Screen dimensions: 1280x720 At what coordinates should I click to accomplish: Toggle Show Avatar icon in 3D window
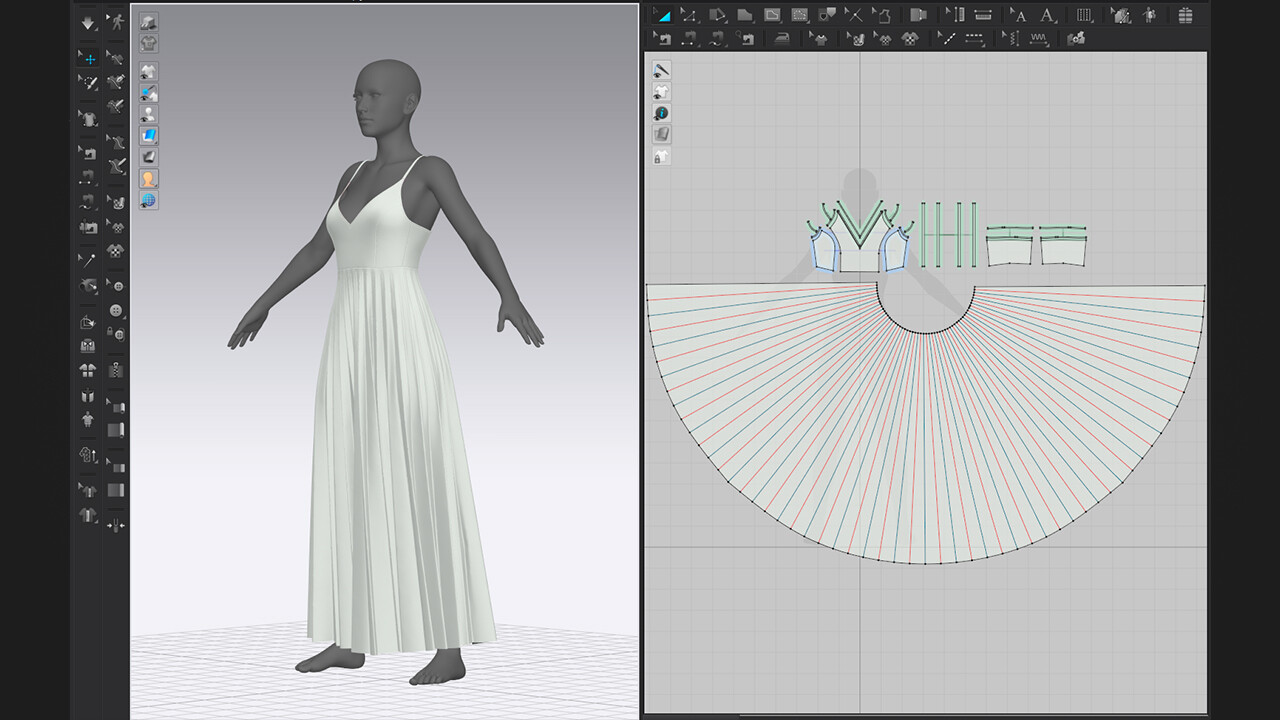148,113
